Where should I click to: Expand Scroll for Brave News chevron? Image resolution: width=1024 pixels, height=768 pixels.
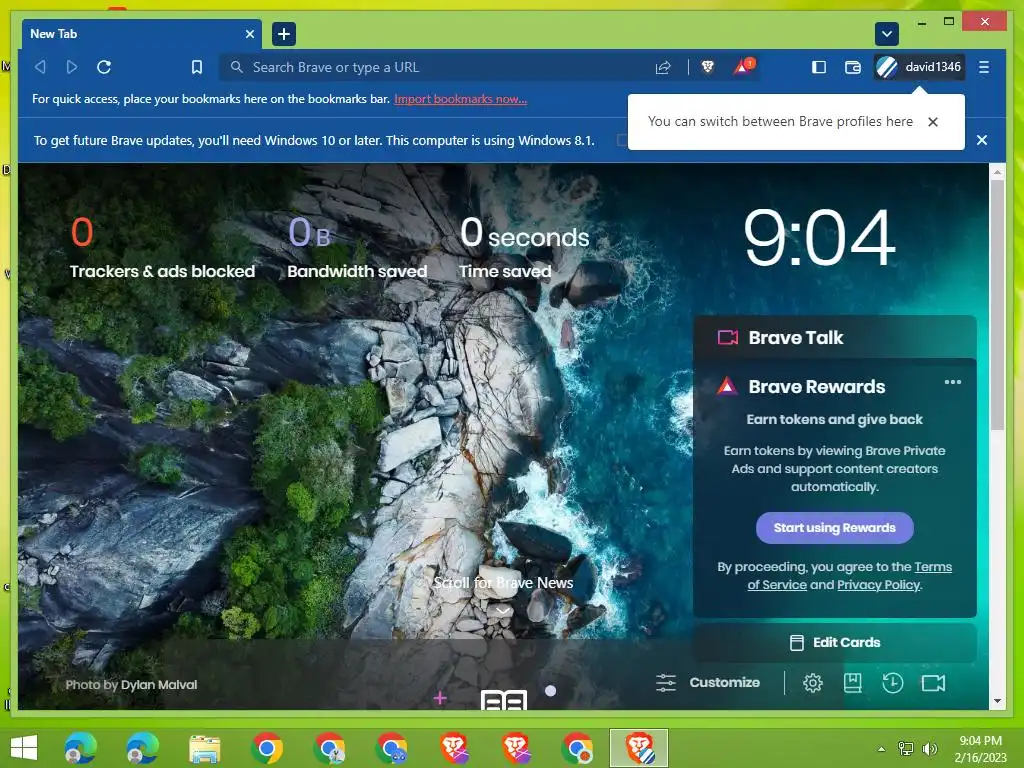pyautogui.click(x=503, y=611)
